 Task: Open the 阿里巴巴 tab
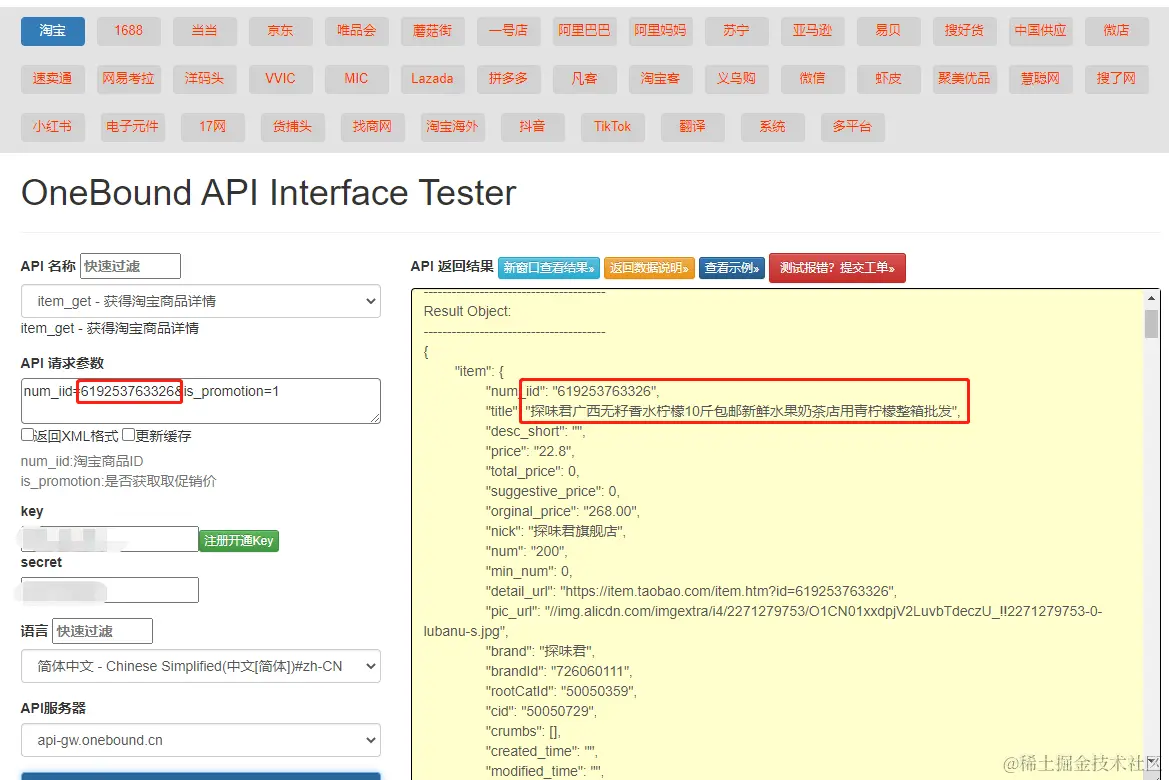click(x=584, y=31)
